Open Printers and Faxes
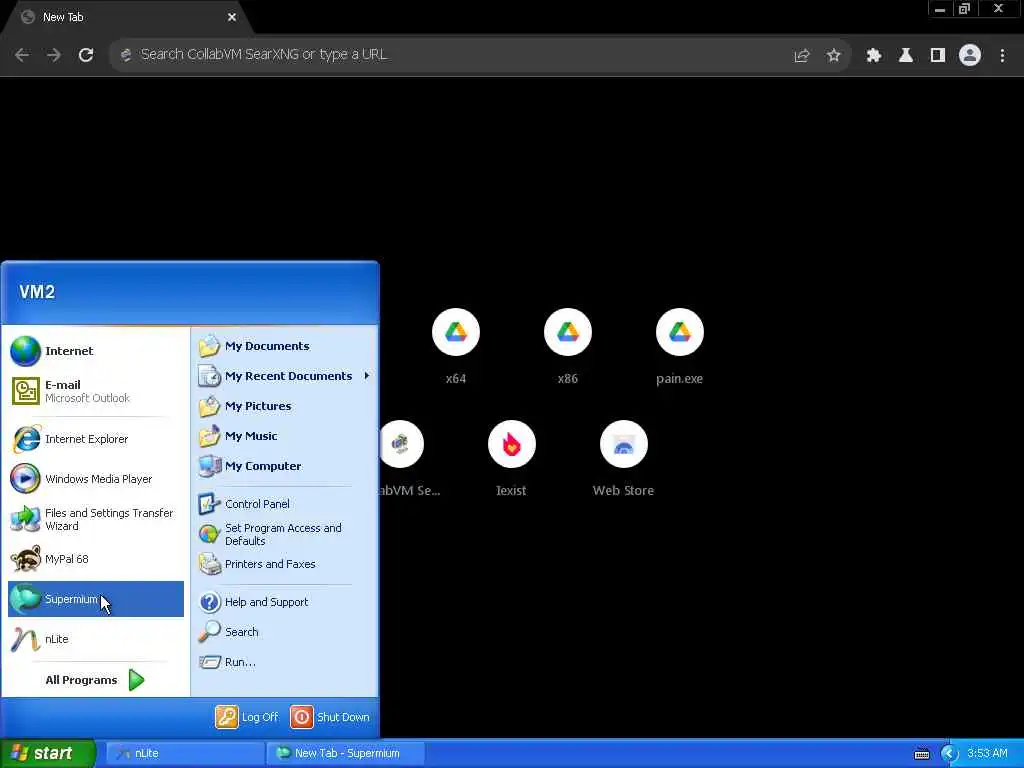The width and height of the screenshot is (1024, 768). pyautogui.click(x=285, y=564)
